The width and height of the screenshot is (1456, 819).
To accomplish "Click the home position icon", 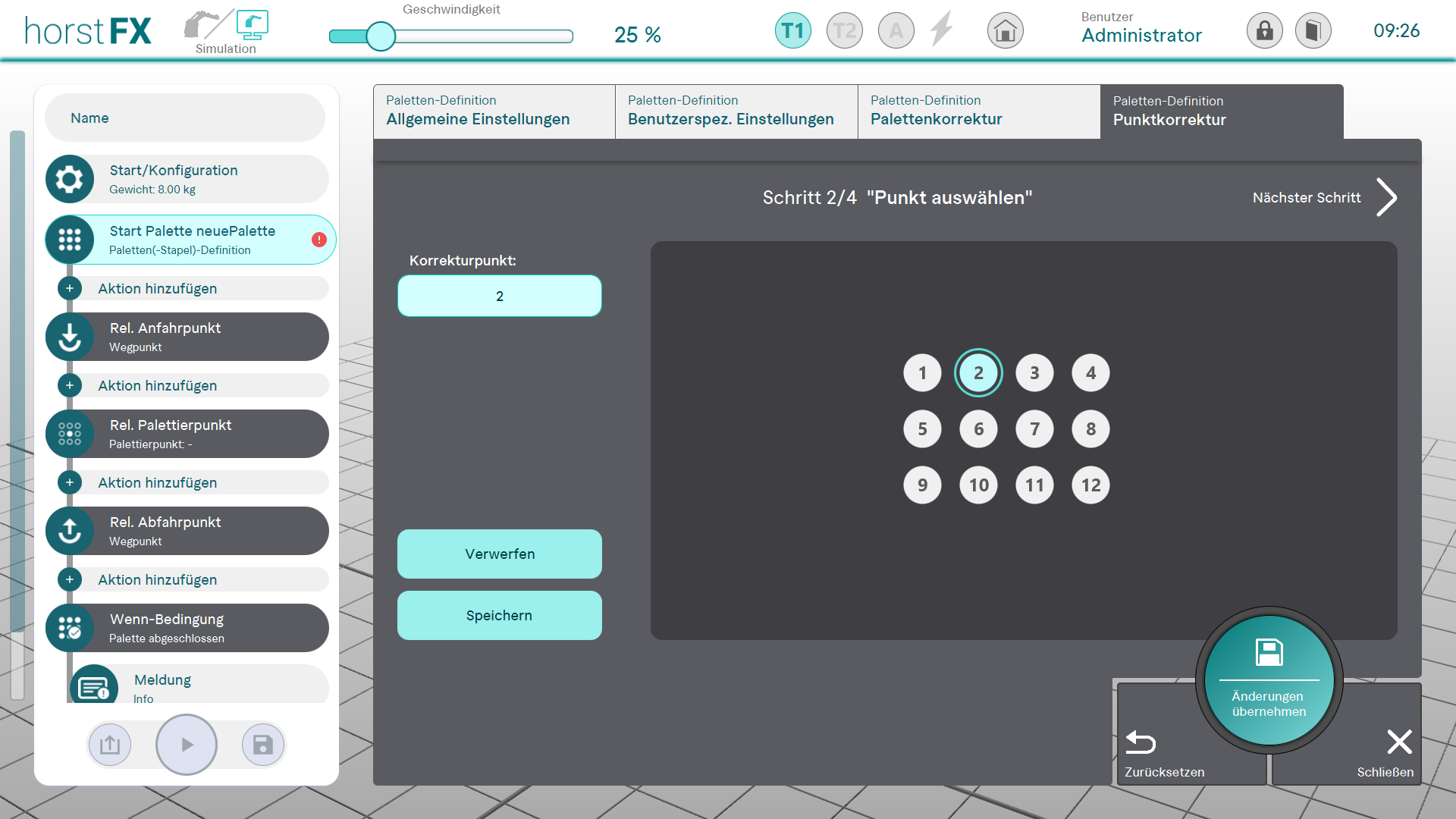I will coord(1005,31).
